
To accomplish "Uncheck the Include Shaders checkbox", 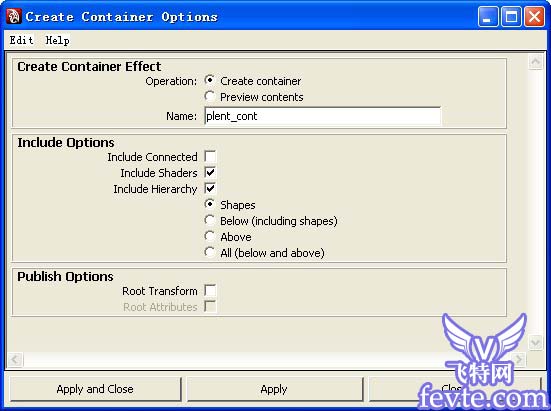I will tap(210, 172).
